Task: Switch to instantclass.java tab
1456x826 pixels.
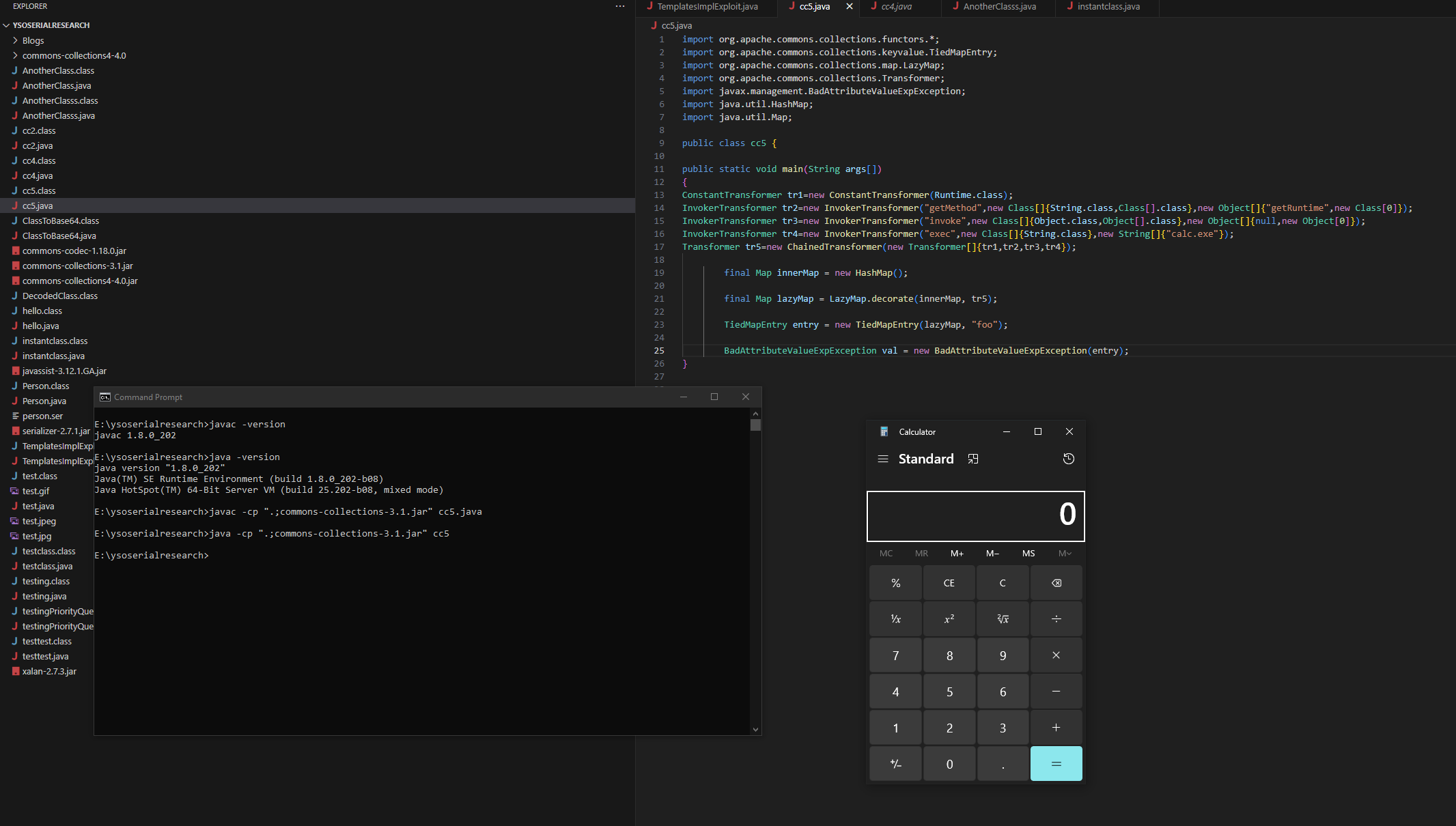Action: click(1108, 7)
